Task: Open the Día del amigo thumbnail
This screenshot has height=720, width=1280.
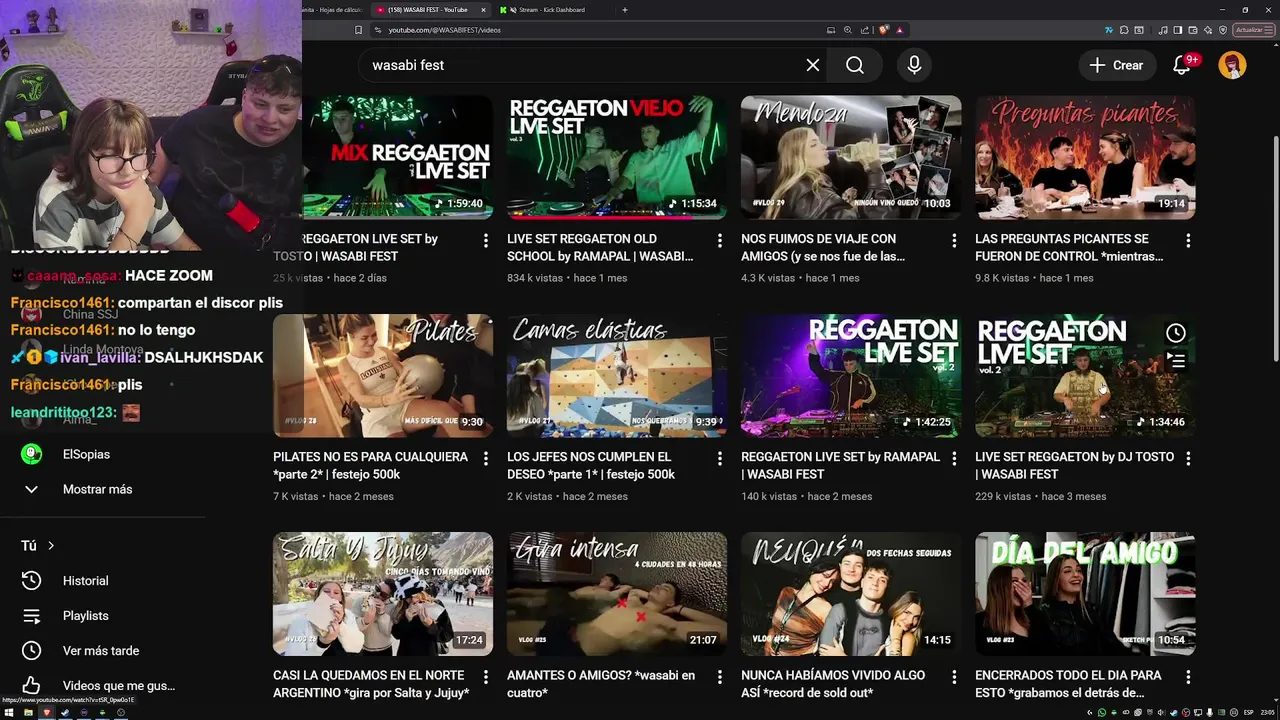Action: click(1085, 593)
